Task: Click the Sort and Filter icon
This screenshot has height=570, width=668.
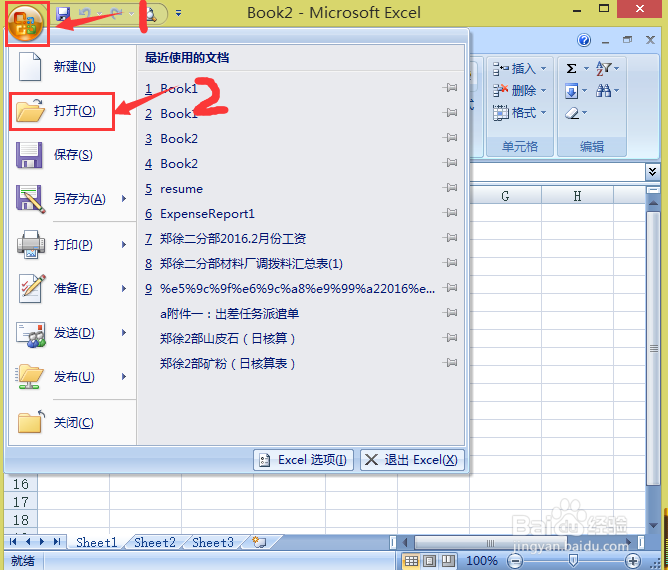Action: (x=604, y=68)
